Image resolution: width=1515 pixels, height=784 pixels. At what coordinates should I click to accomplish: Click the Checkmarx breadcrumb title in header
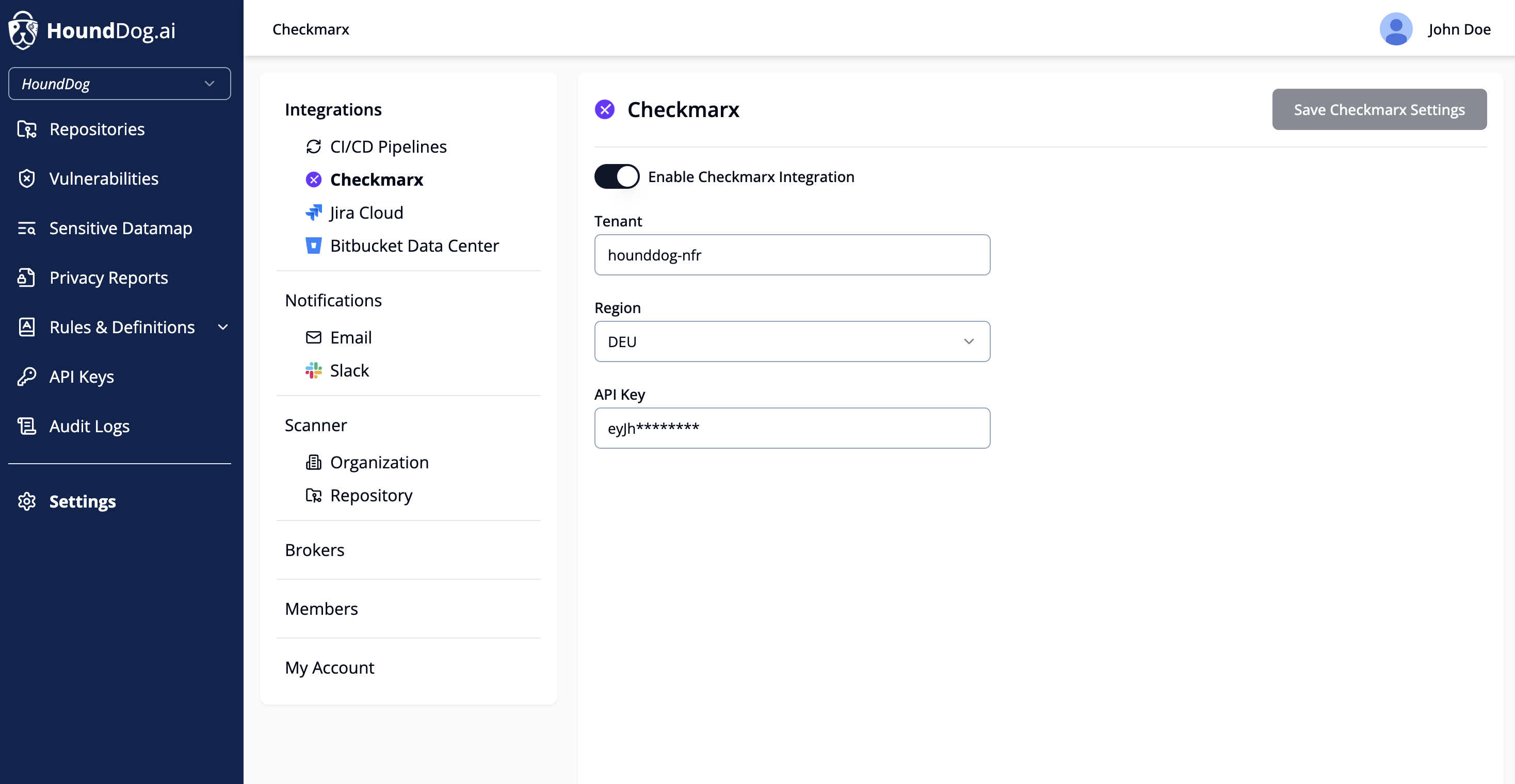[311, 29]
